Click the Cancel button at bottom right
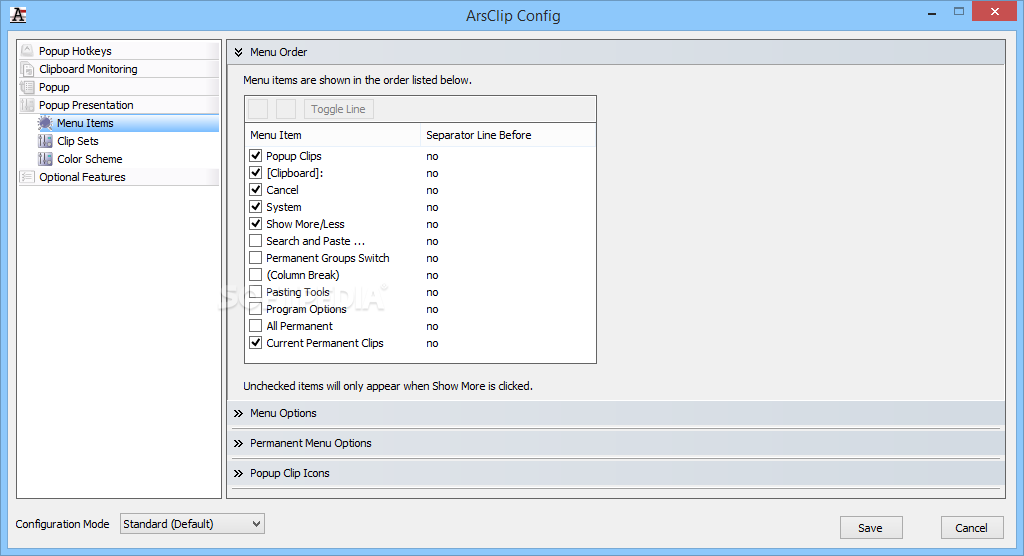Viewport: 1024px width, 556px height. [972, 528]
